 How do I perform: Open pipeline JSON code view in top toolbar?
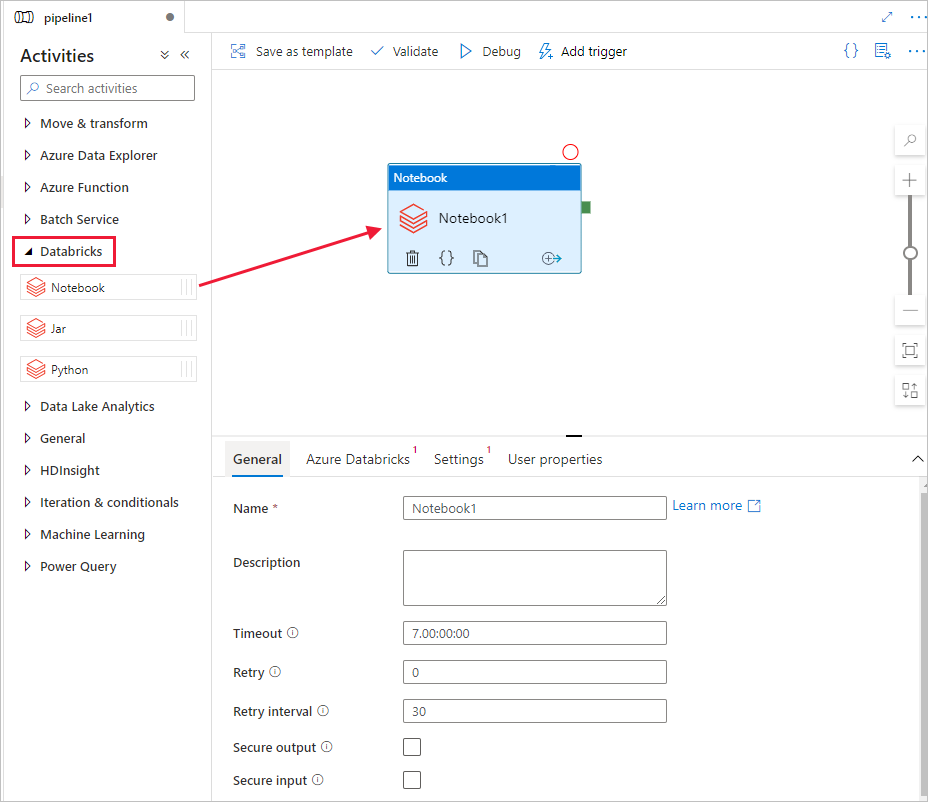(850, 50)
